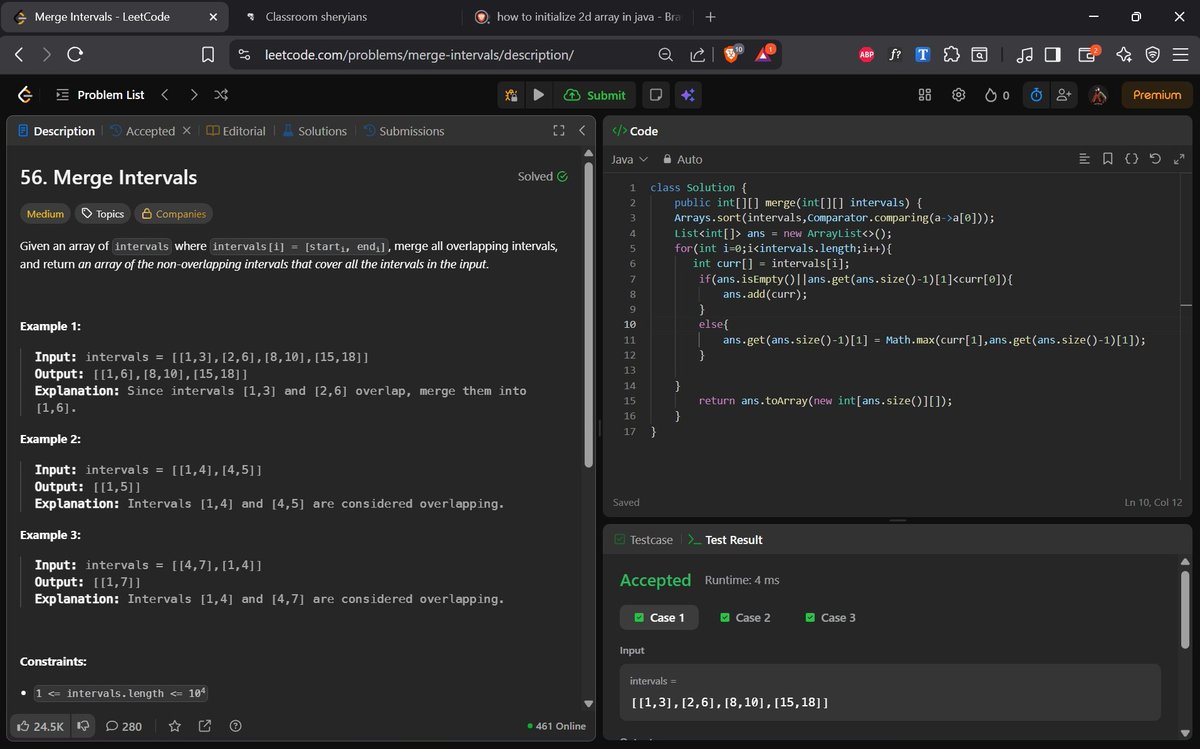
Task: Click the share link icon
Action: pyautogui.click(x=205, y=726)
